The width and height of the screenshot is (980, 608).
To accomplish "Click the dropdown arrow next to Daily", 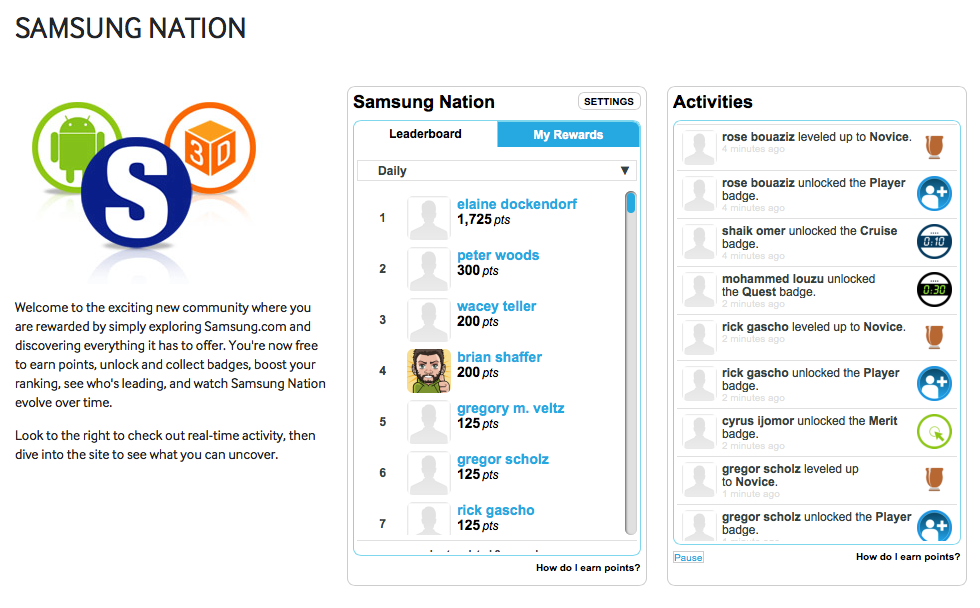I will coord(624,171).
